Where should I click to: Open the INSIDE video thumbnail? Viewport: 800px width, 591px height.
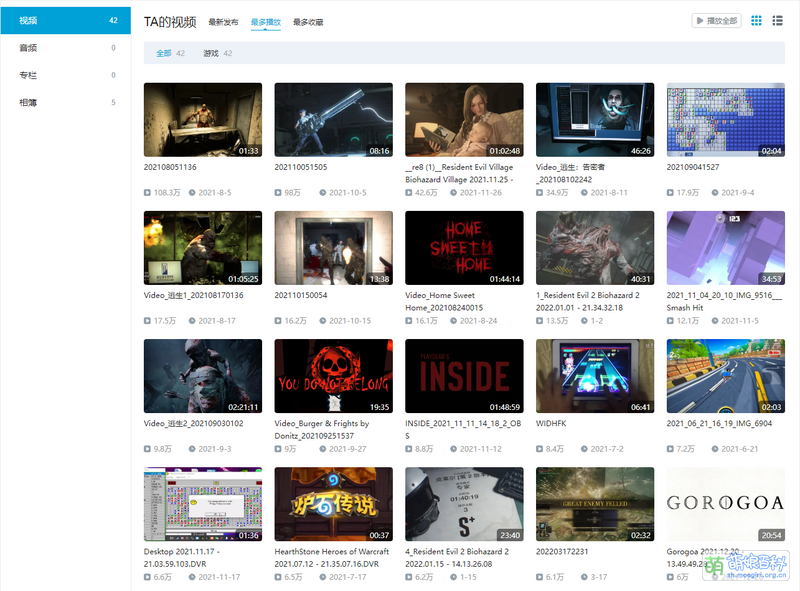(x=464, y=376)
